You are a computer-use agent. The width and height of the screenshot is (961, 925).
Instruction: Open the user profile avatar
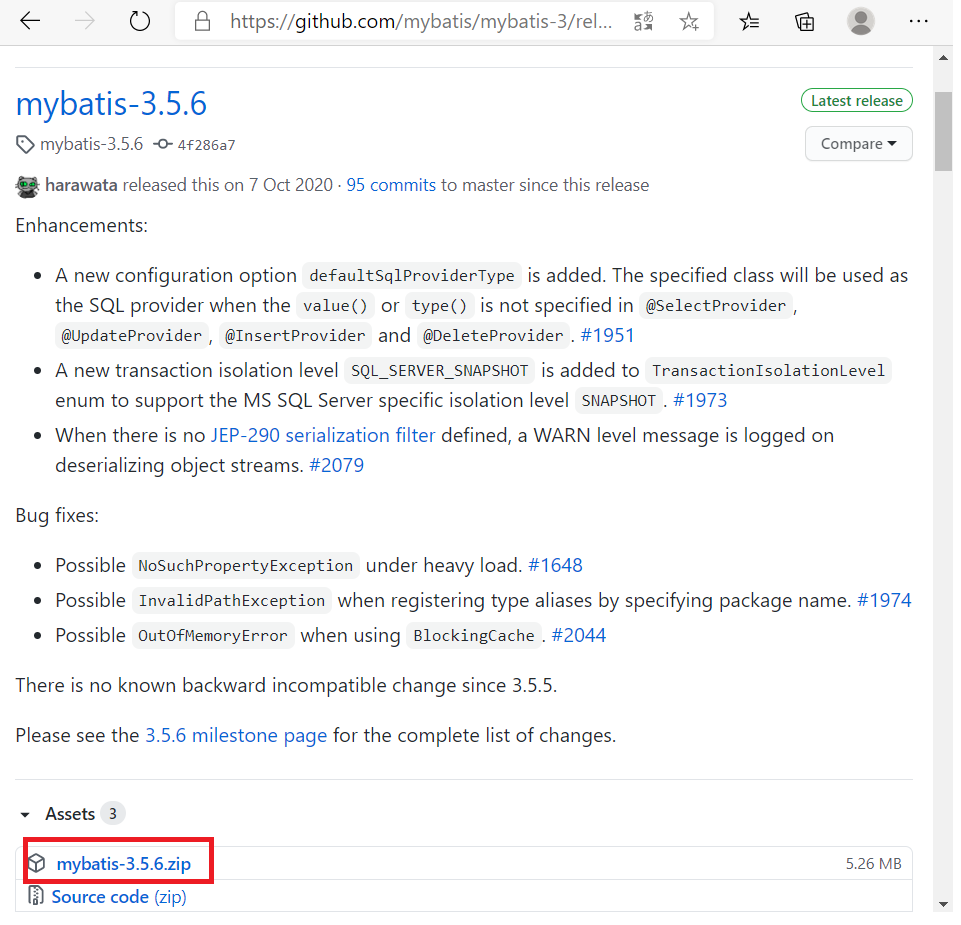[x=860, y=21]
